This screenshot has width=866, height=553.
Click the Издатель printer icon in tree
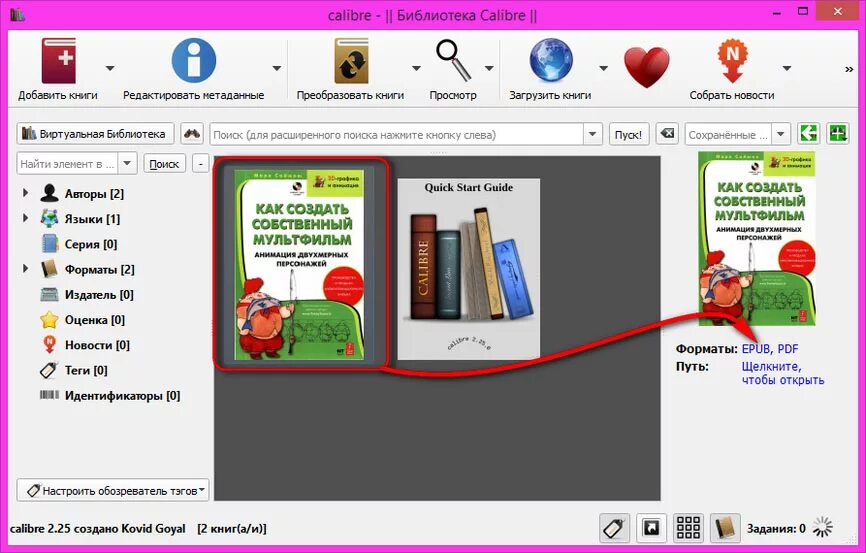coord(49,294)
